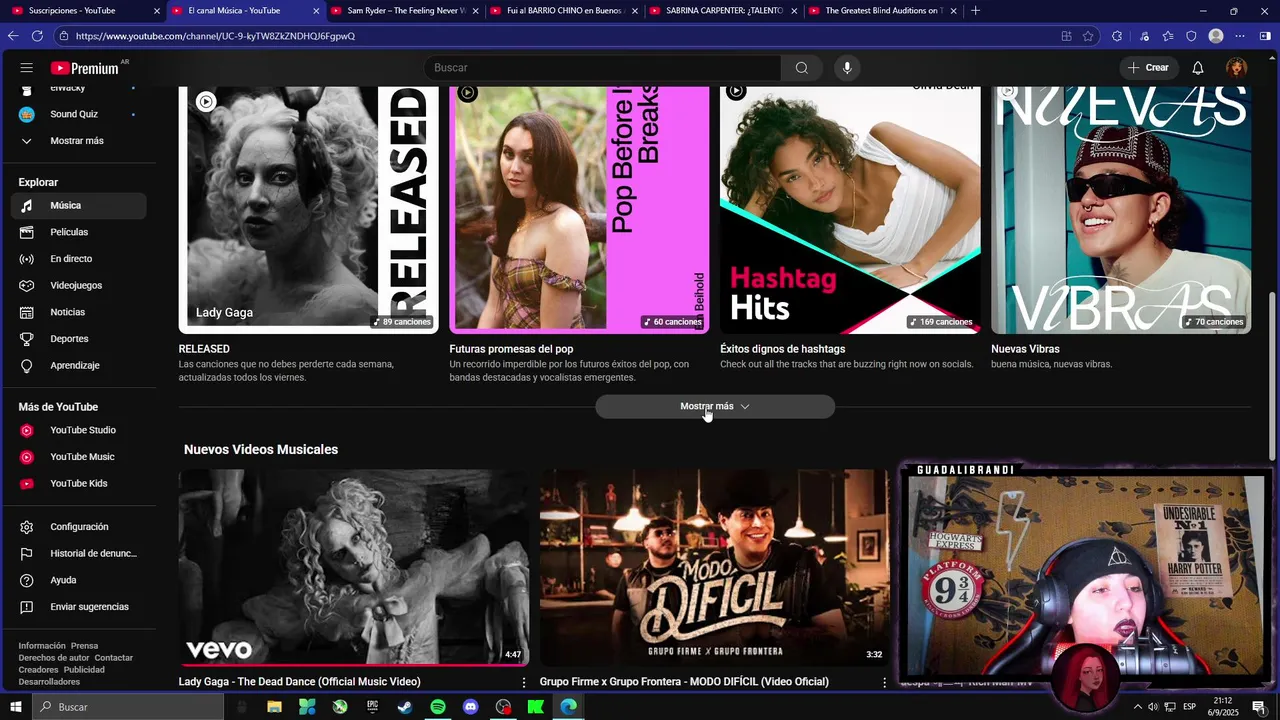Toggle the browser sidebar button
This screenshot has width=1280, height=720.
click(x=1265, y=36)
